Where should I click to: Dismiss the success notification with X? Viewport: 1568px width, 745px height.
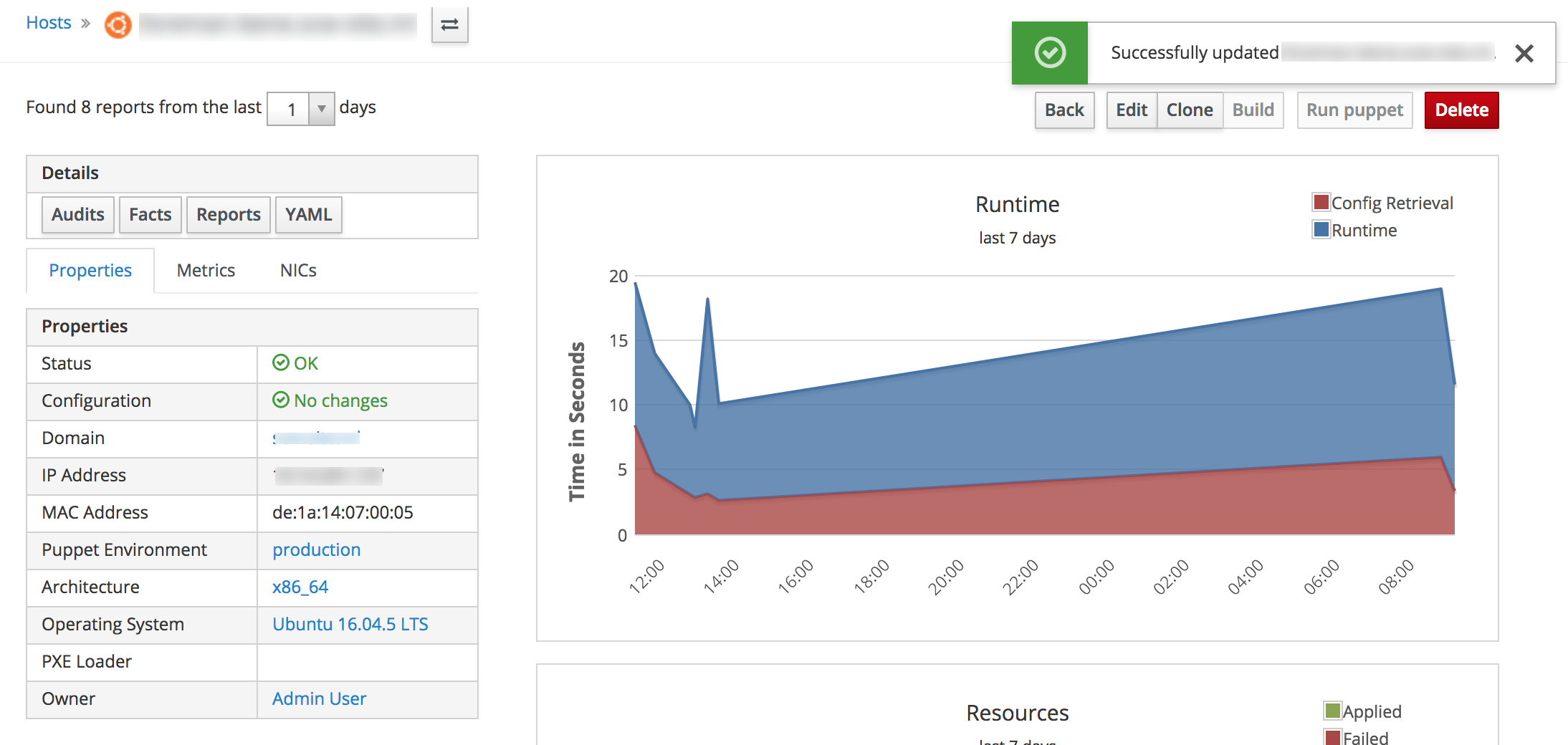[1524, 53]
